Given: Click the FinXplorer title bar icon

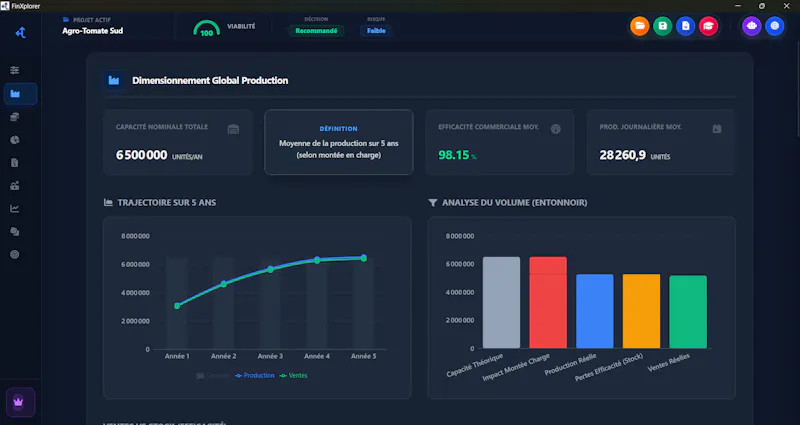Looking at the screenshot, I should click(x=5, y=6).
